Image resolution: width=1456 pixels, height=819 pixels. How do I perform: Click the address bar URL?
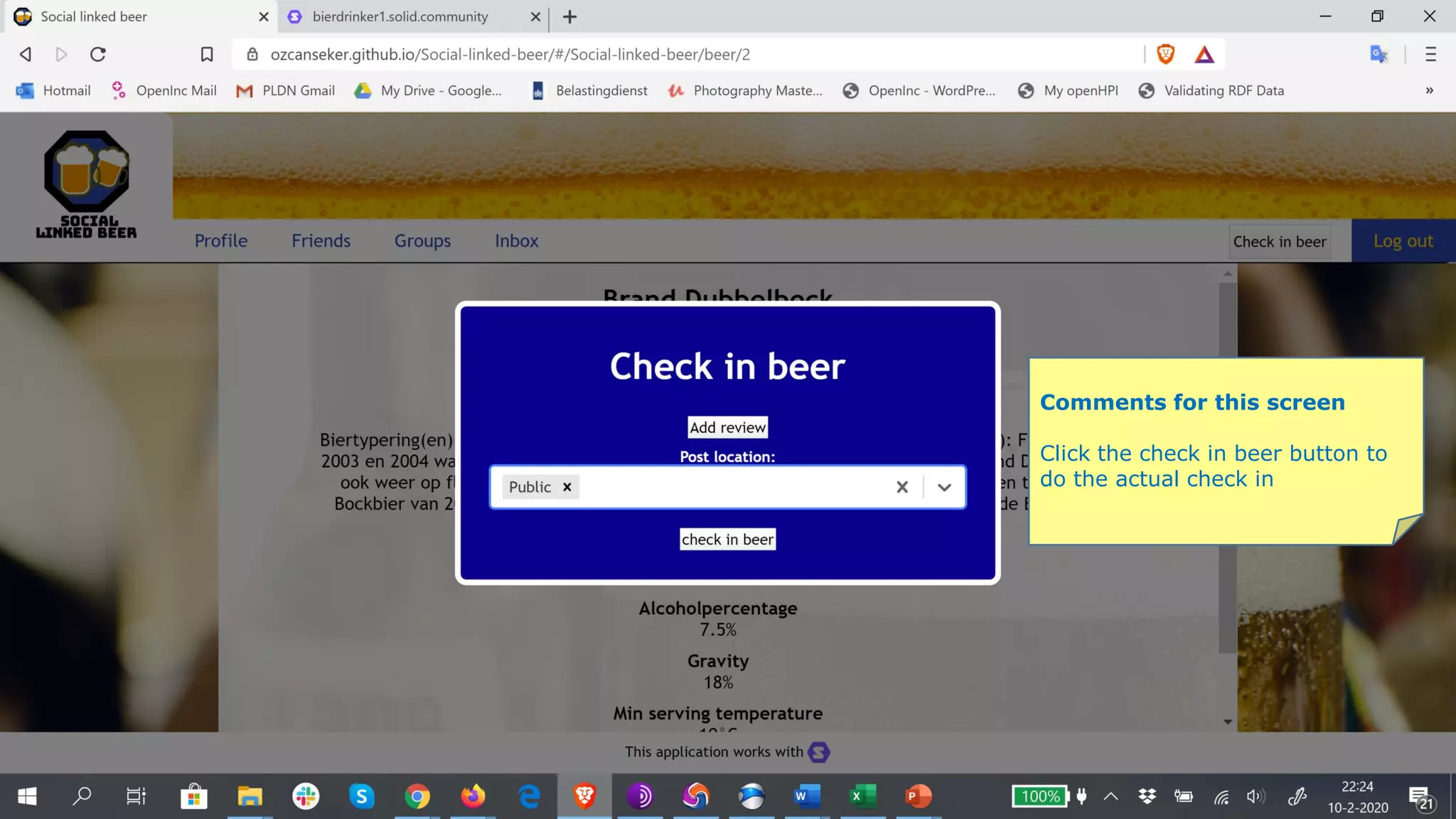[x=510, y=54]
